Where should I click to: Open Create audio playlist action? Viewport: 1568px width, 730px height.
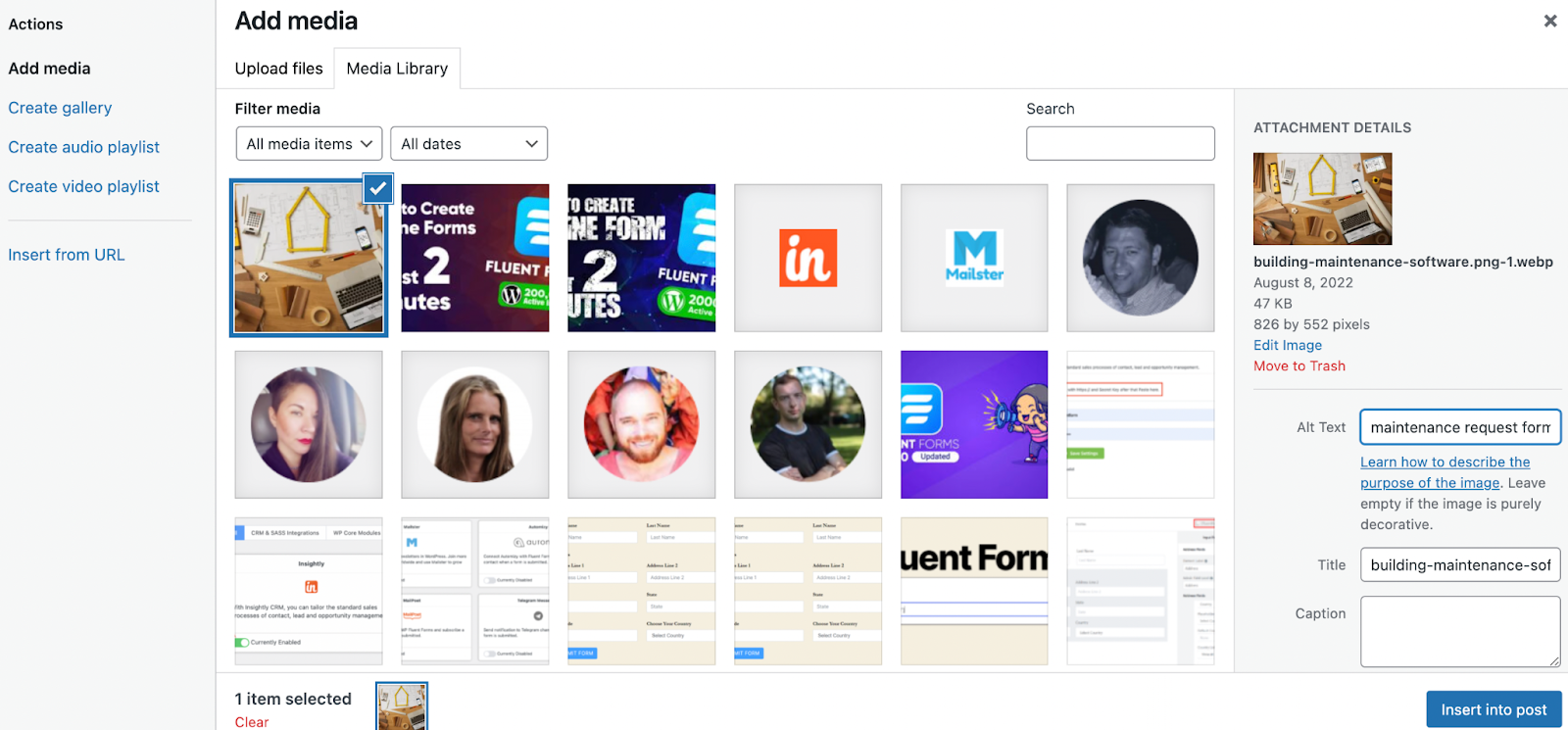pyautogui.click(x=83, y=147)
